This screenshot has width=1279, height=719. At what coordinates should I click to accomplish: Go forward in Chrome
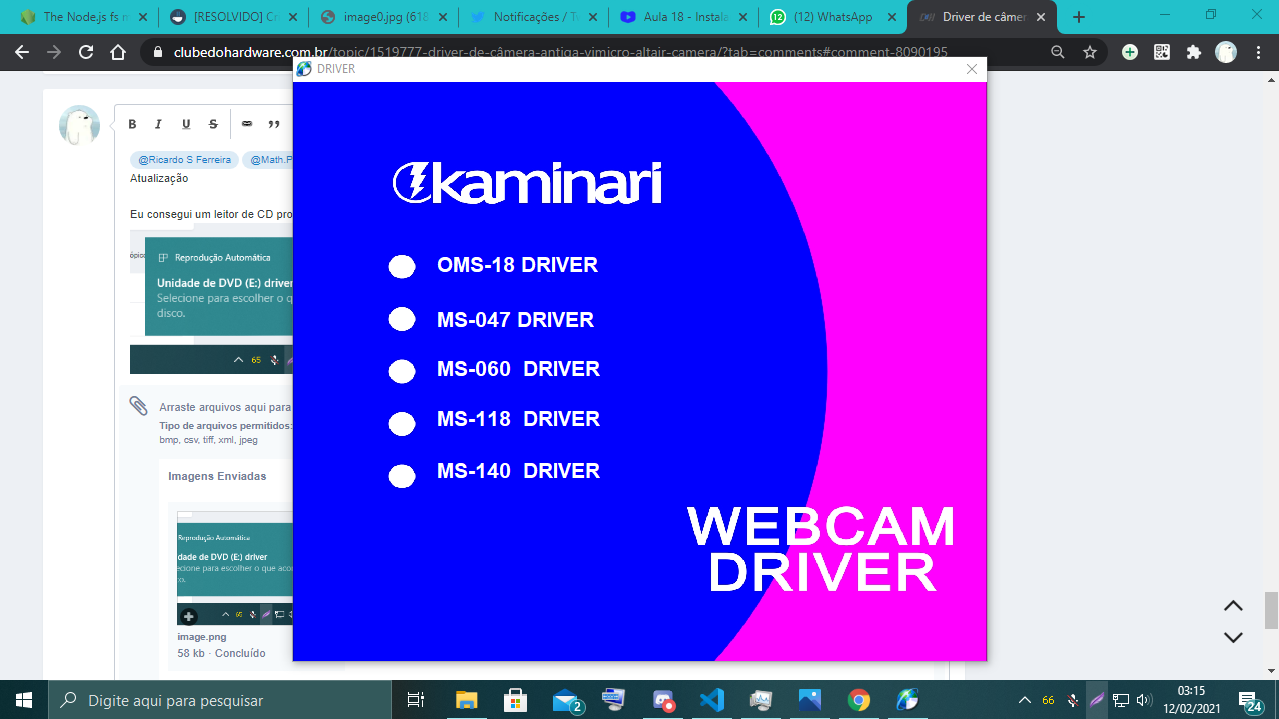point(54,52)
